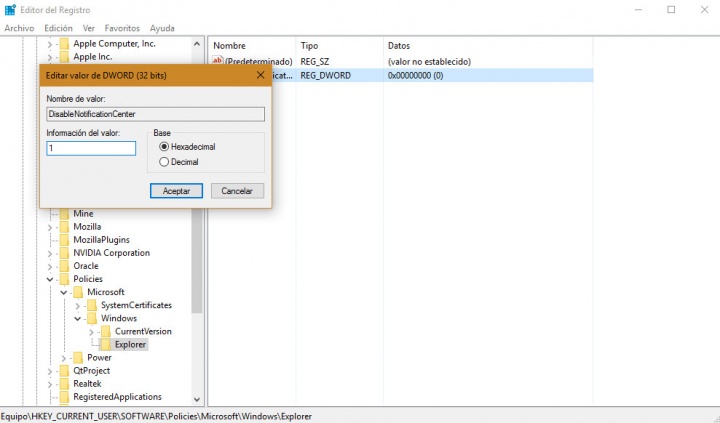
Task: Expand the QtProject key
Action: pos(50,371)
